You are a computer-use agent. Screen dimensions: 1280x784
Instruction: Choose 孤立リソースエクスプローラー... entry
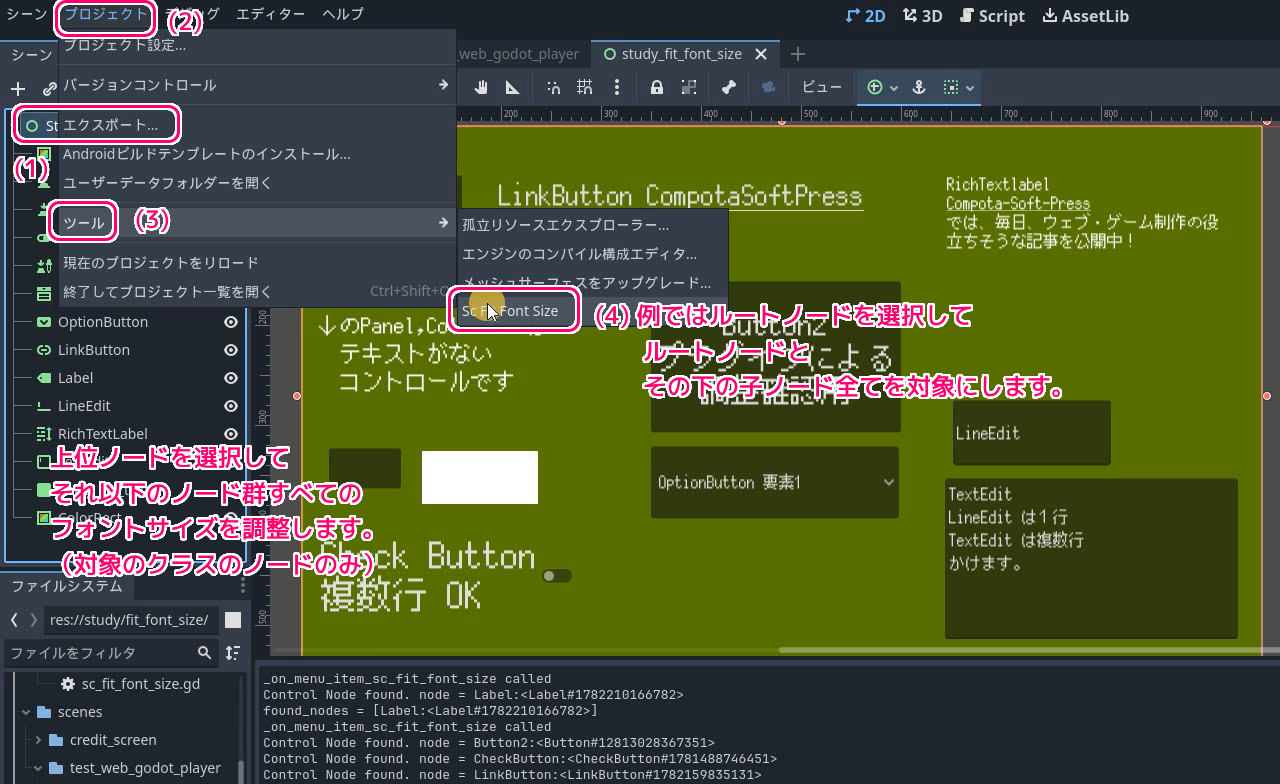coord(591,225)
